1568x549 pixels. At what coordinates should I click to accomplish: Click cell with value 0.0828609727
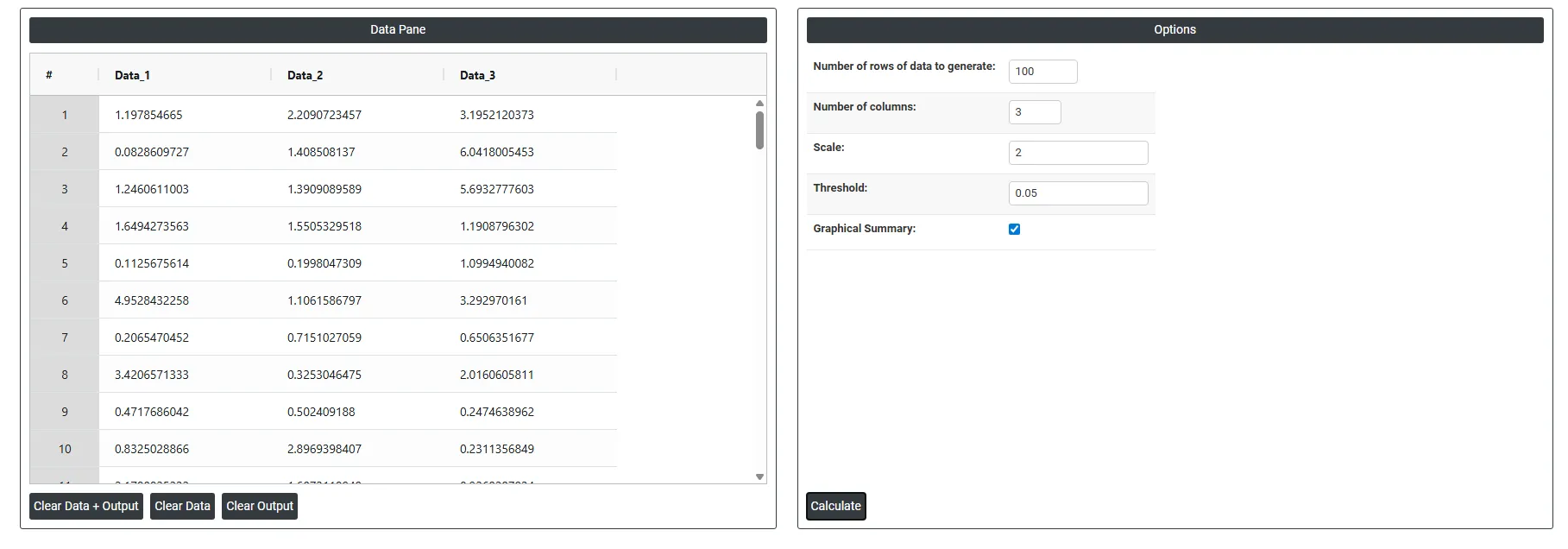186,152
